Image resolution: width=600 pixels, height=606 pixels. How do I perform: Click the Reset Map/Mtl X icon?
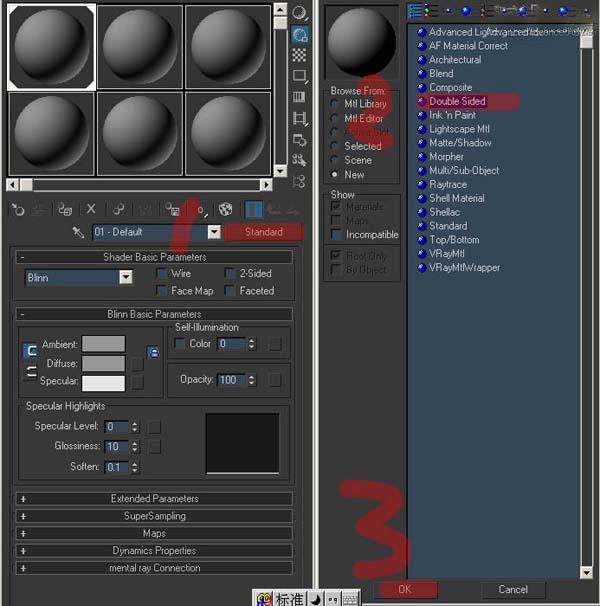(91, 209)
